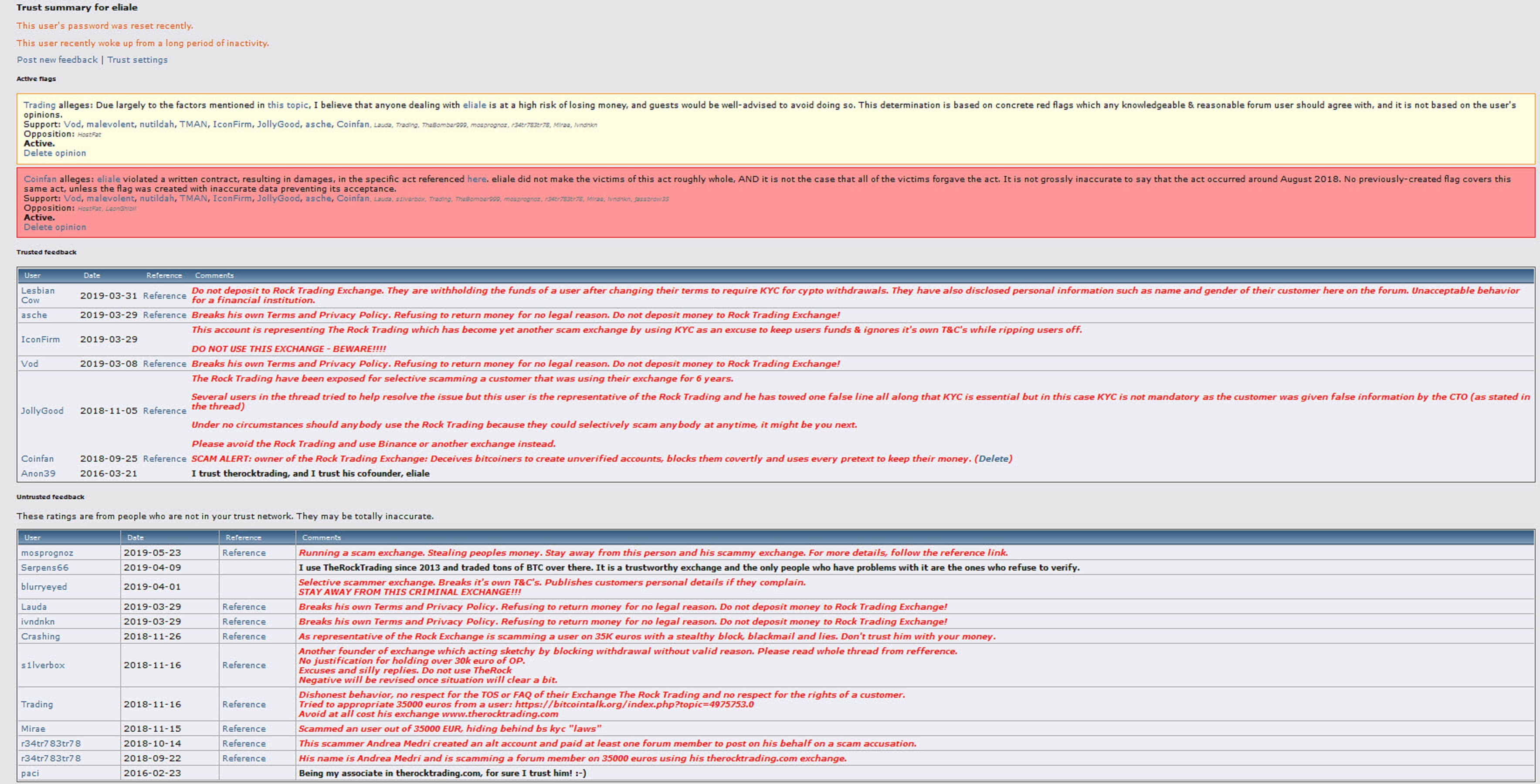Open blurryeyed's profile in untrusted feedback

tap(44, 587)
